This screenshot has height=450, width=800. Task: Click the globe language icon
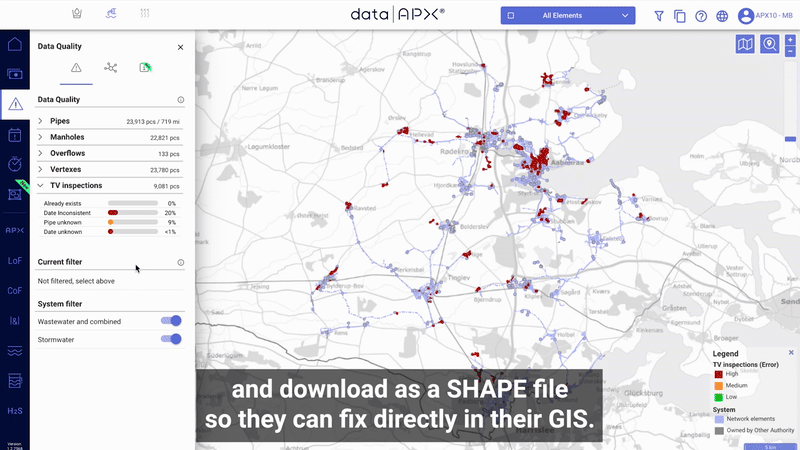click(722, 16)
